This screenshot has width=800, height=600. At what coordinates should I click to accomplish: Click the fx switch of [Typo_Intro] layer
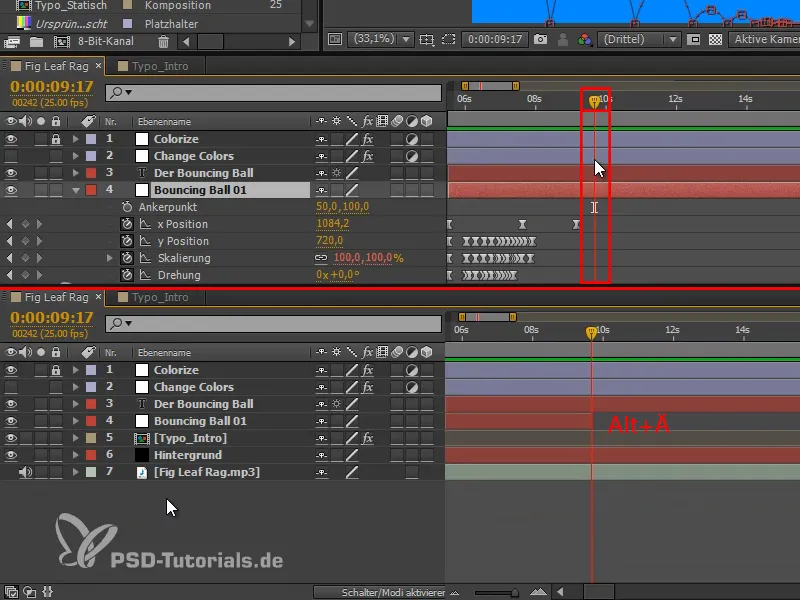coord(367,438)
